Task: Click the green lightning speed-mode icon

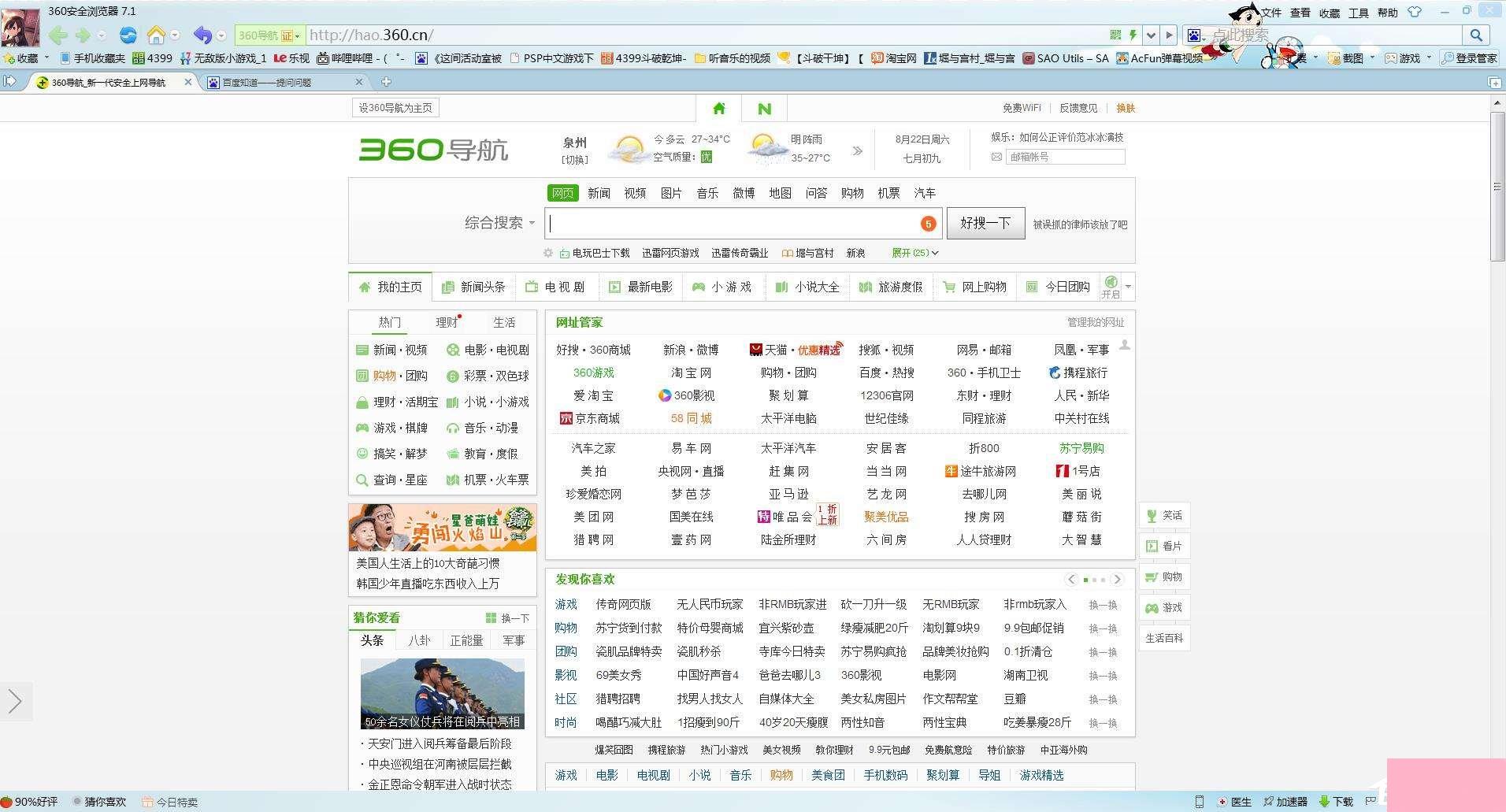Action: tap(1133, 35)
